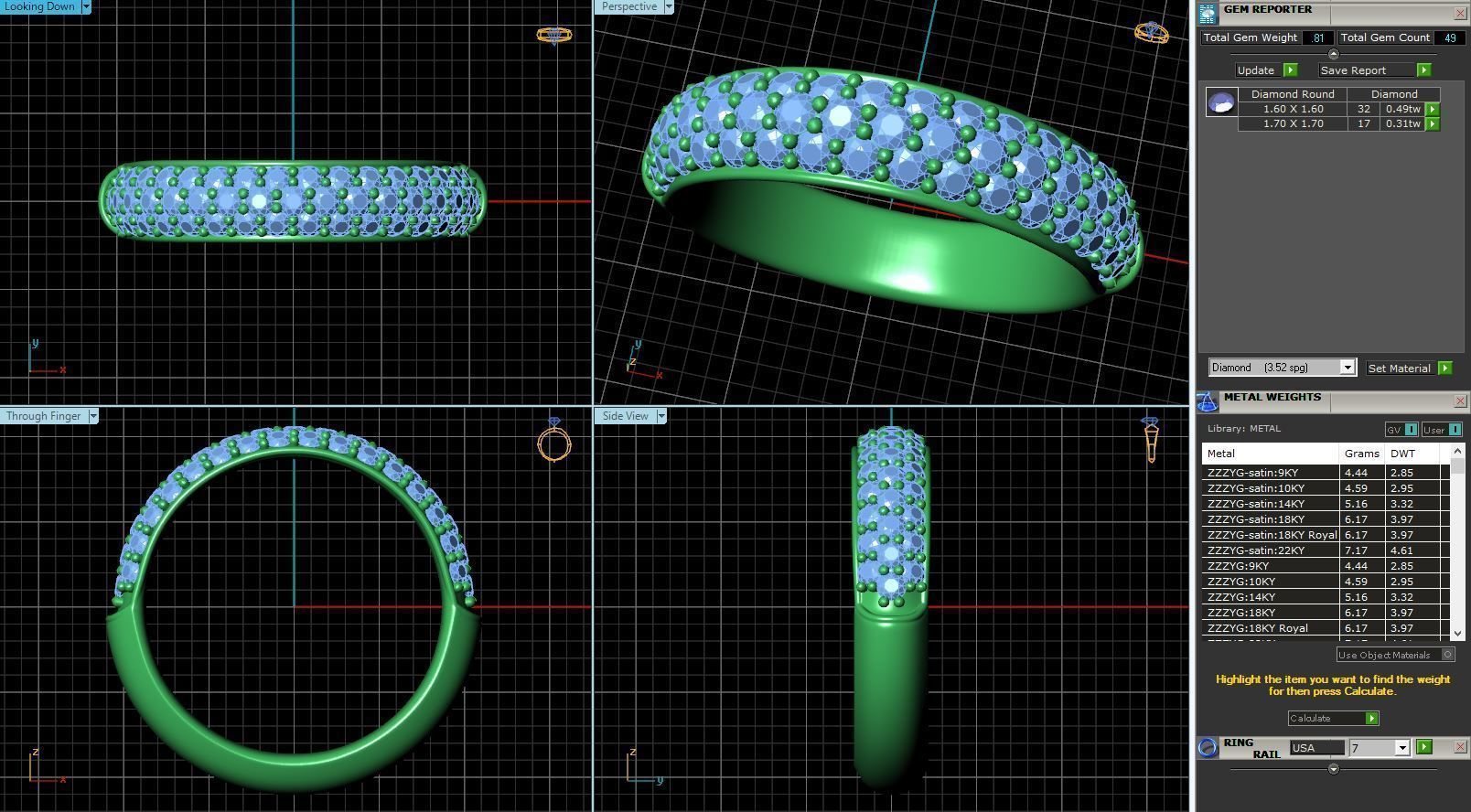
Task: Open the Side View viewport menu arrow
Action: [660, 416]
